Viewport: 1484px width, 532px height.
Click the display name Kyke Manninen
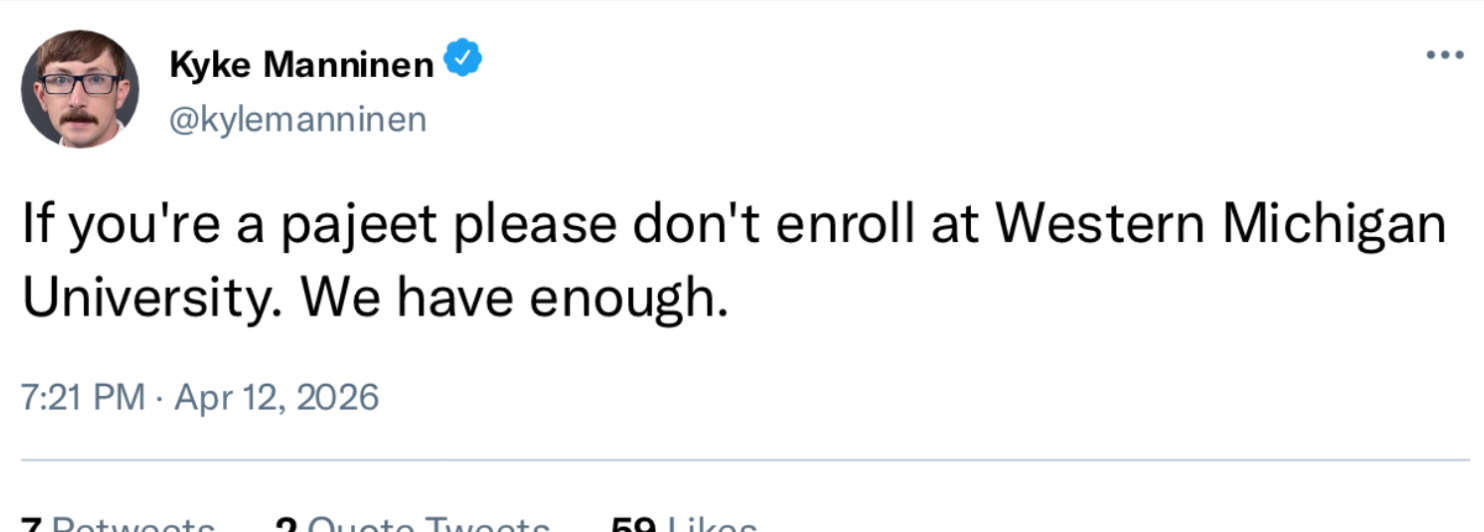(302, 64)
